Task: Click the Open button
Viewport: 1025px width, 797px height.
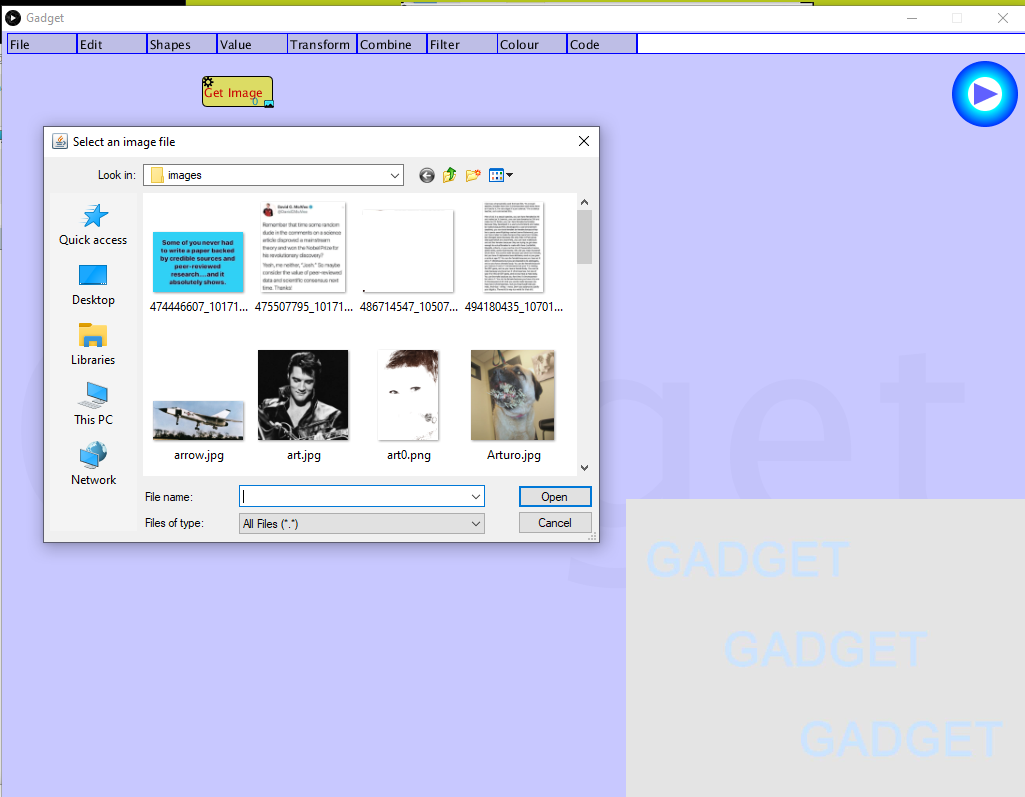Action: click(x=555, y=497)
